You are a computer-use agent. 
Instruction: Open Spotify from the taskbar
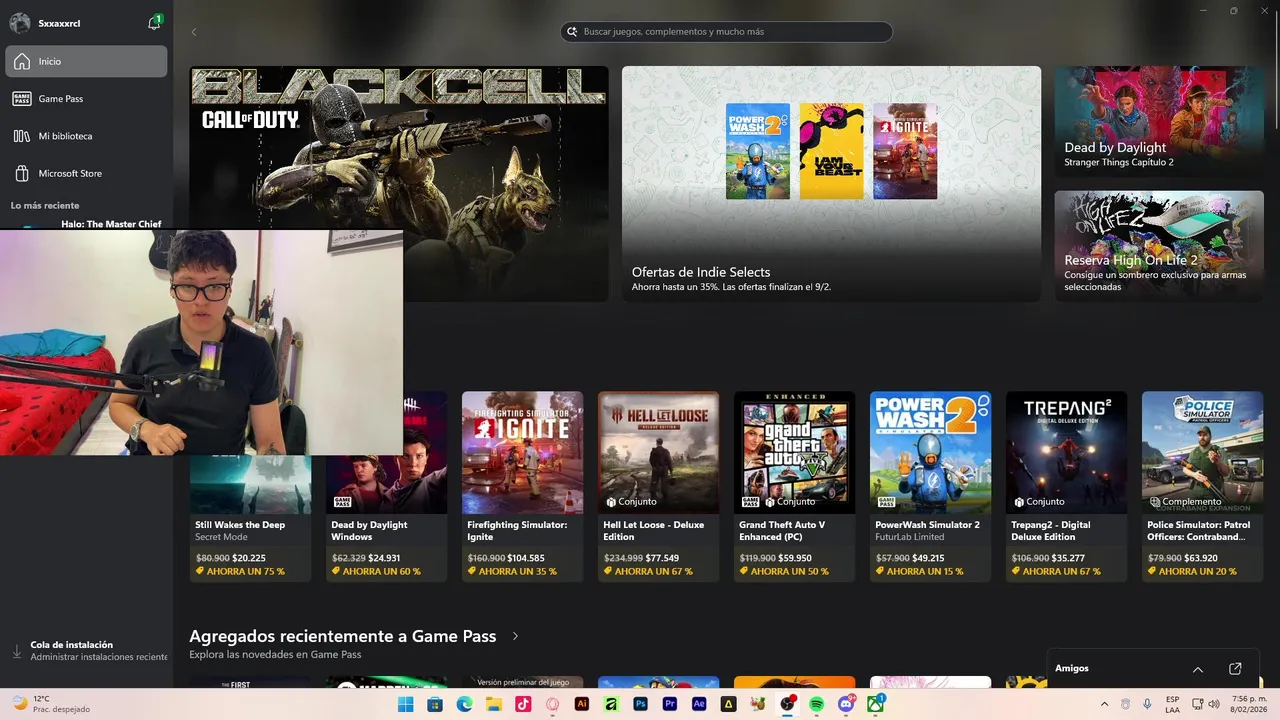click(x=817, y=704)
